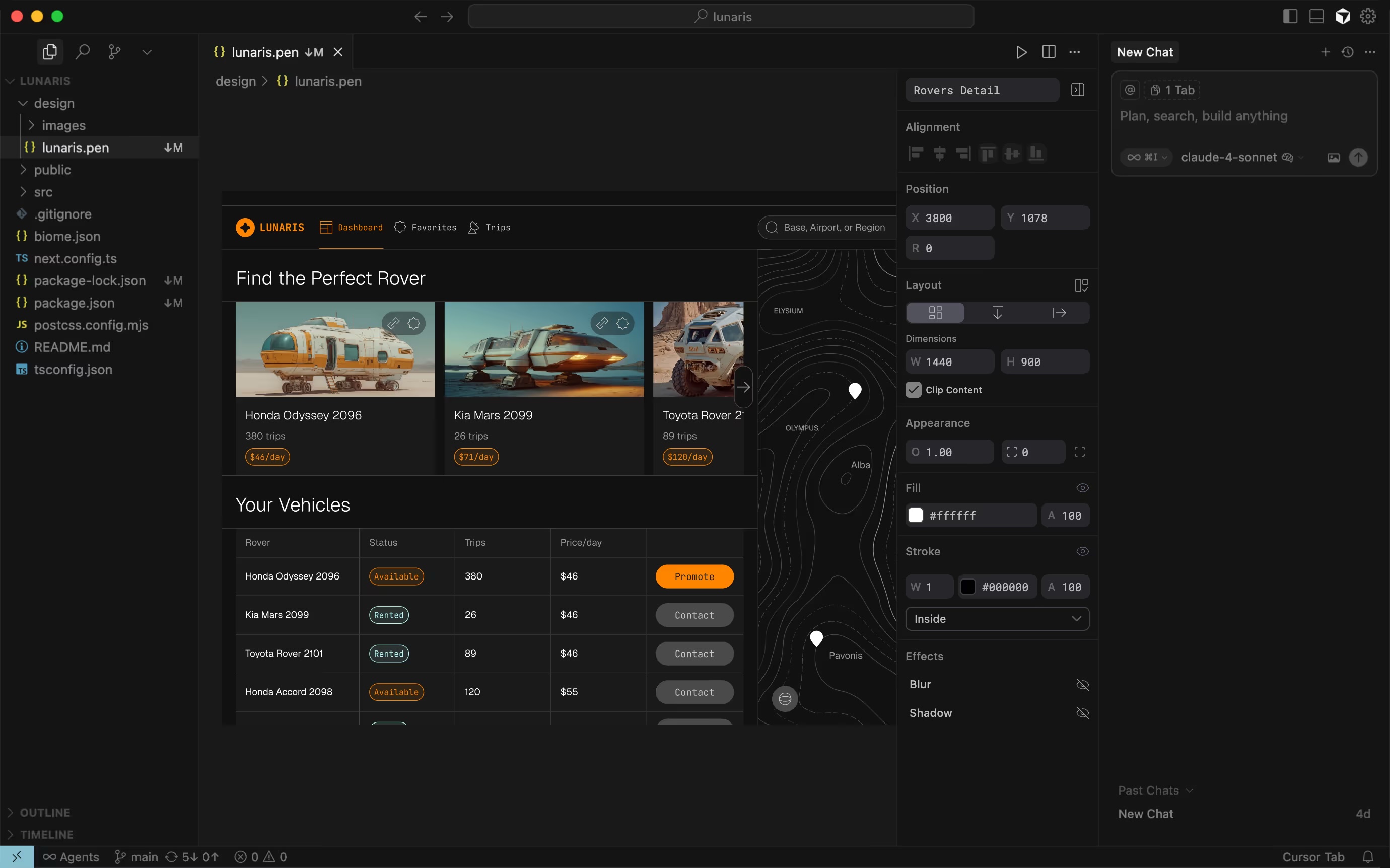Screen dimensions: 1390x868
Task: Open the stroke color swatch
Action: pyautogui.click(x=968, y=586)
